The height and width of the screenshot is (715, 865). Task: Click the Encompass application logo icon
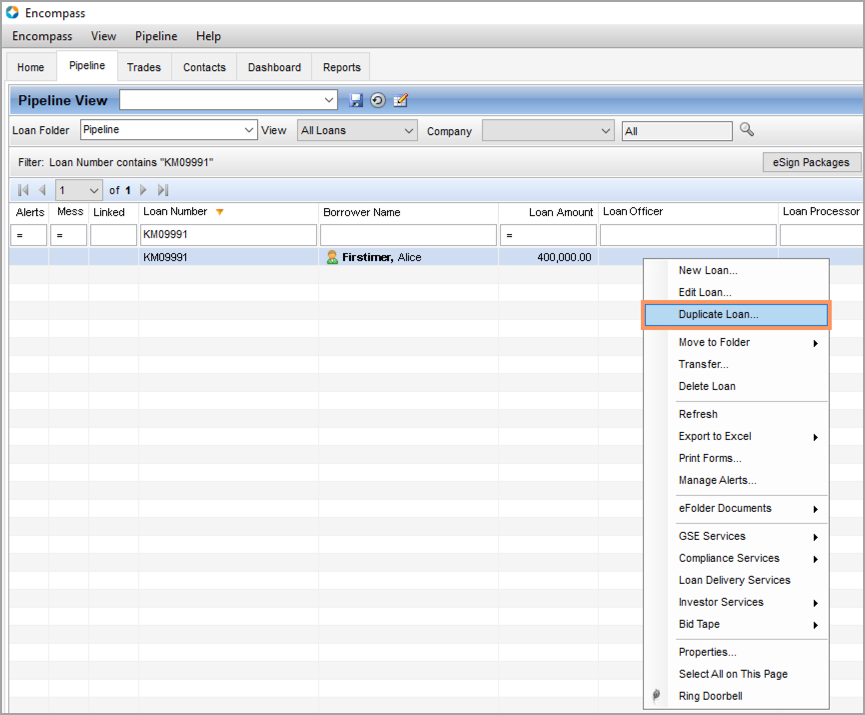pos(12,12)
